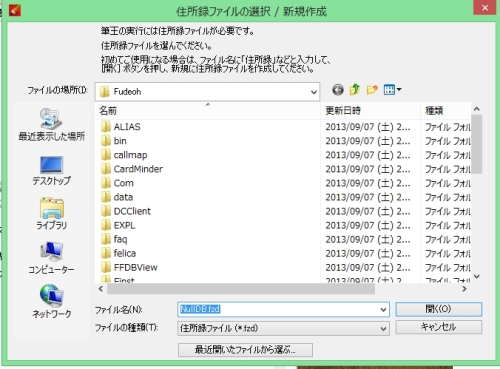
Task: Click the horizontal scrollbar right arrow
Action: tap(464, 289)
